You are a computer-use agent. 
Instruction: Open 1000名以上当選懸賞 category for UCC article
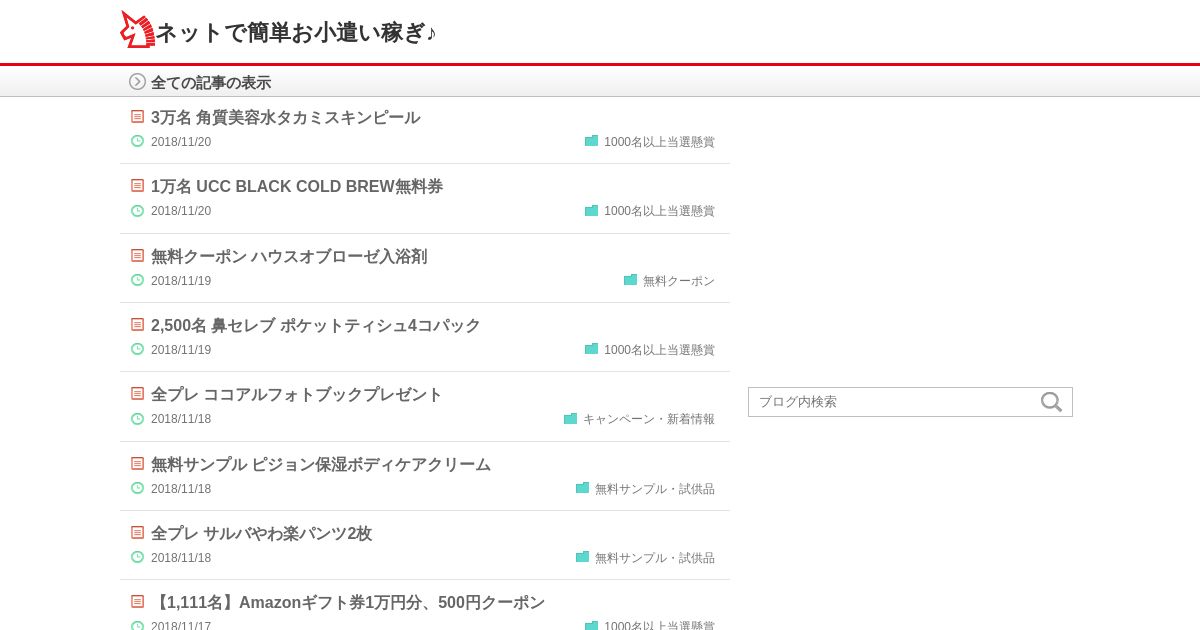(659, 211)
